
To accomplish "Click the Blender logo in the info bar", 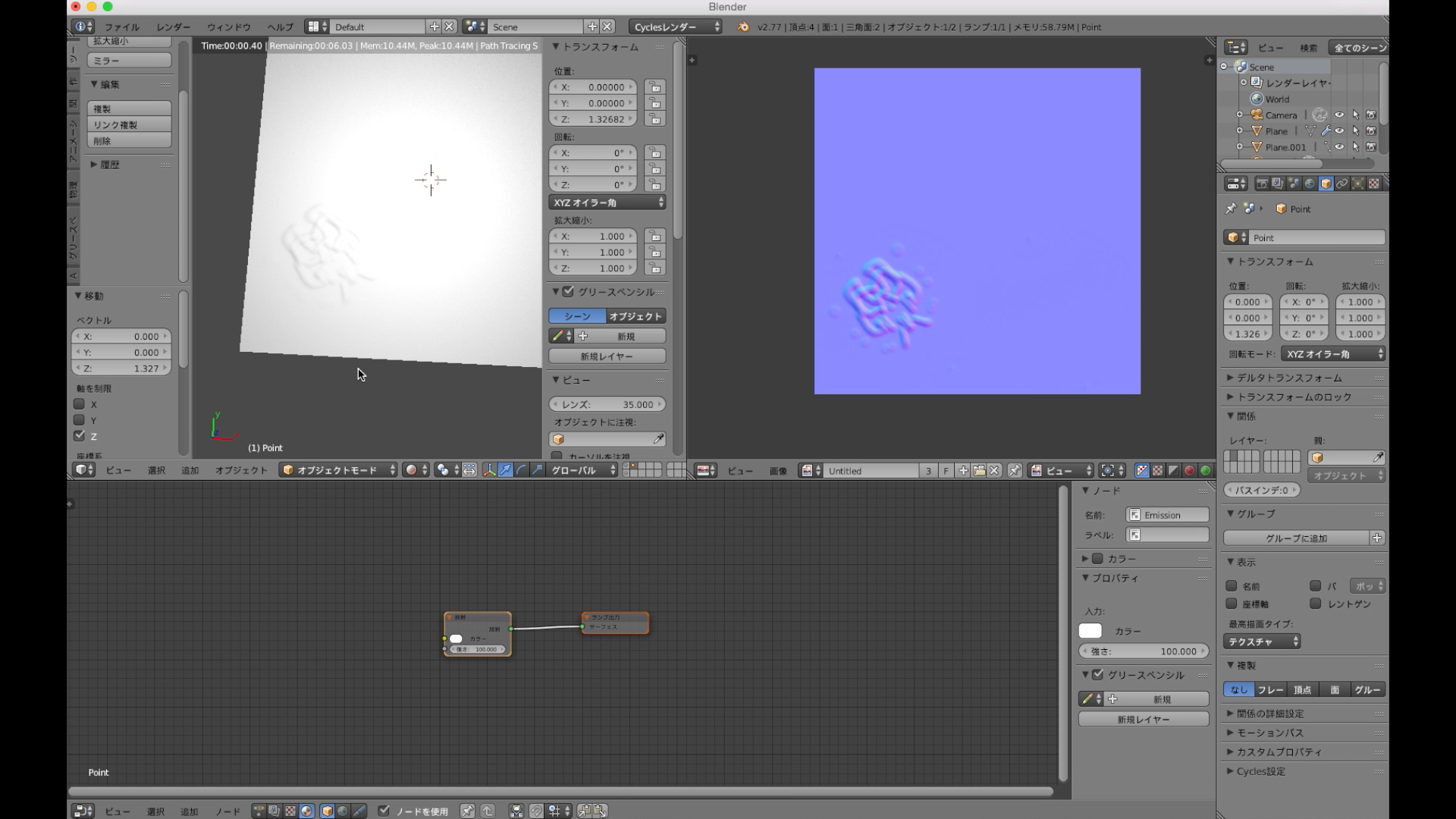I will (742, 27).
